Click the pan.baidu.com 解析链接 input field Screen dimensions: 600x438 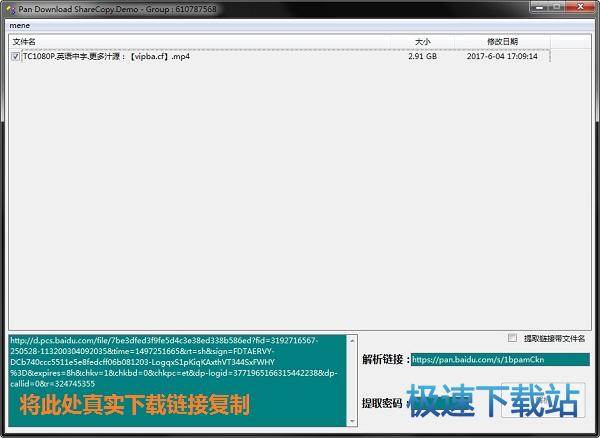point(500,360)
